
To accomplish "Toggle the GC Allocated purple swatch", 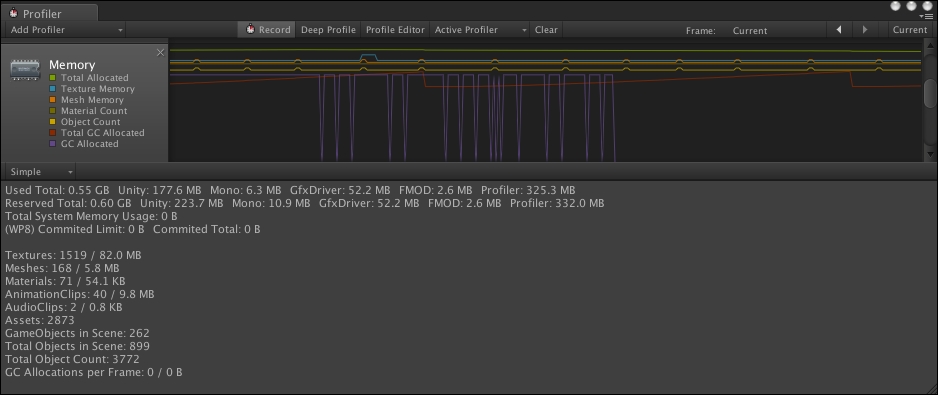I will [x=53, y=144].
